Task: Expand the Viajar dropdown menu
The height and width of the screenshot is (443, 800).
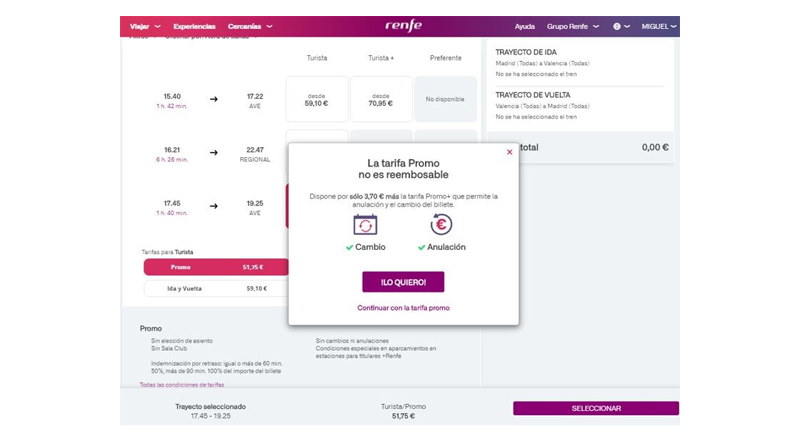Action: 146,26
